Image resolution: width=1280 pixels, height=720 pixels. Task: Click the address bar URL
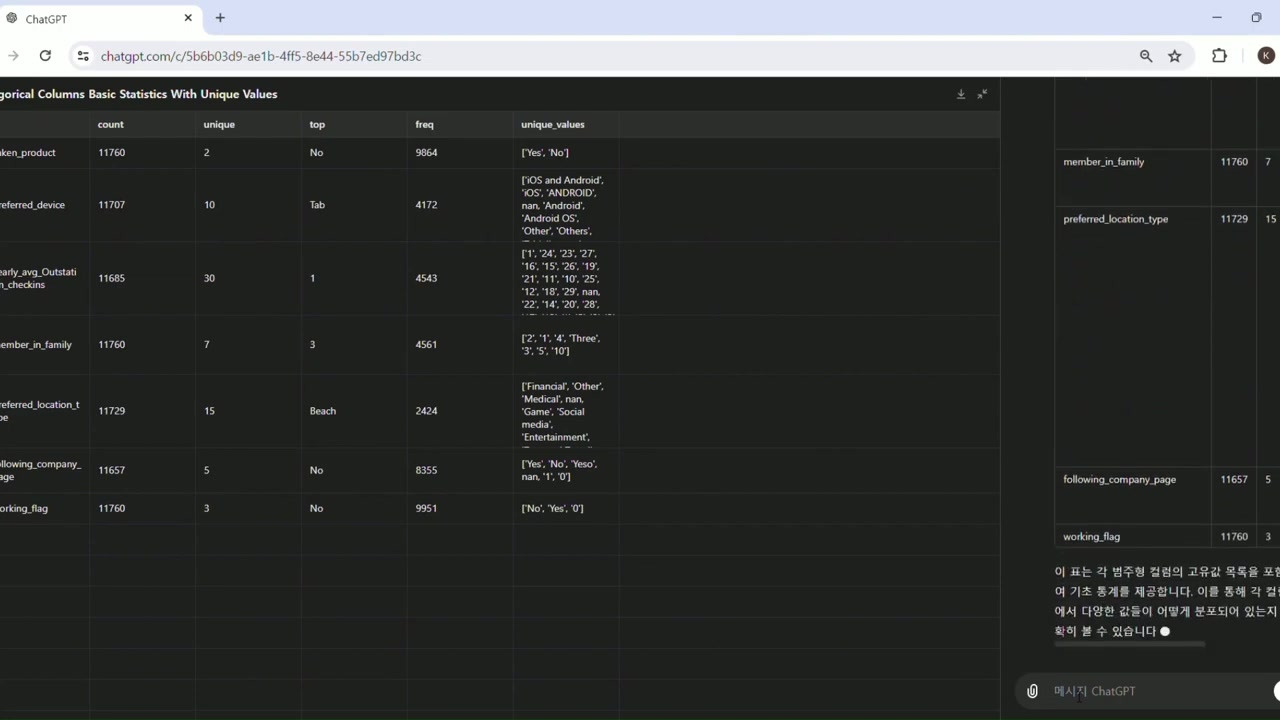[x=261, y=56]
